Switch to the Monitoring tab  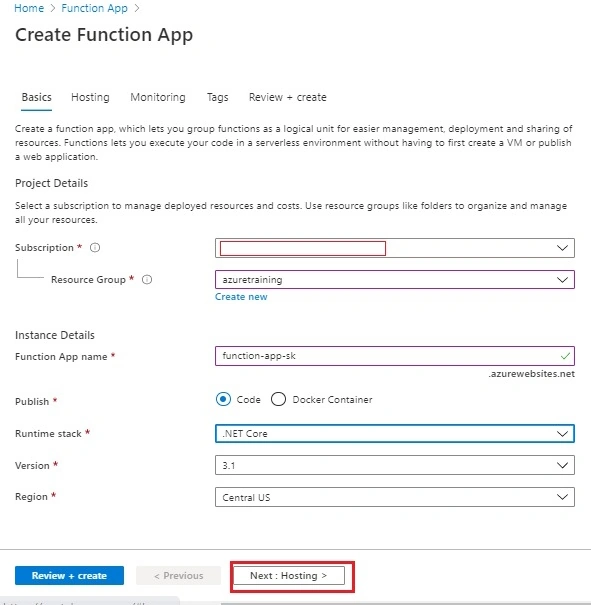[158, 97]
